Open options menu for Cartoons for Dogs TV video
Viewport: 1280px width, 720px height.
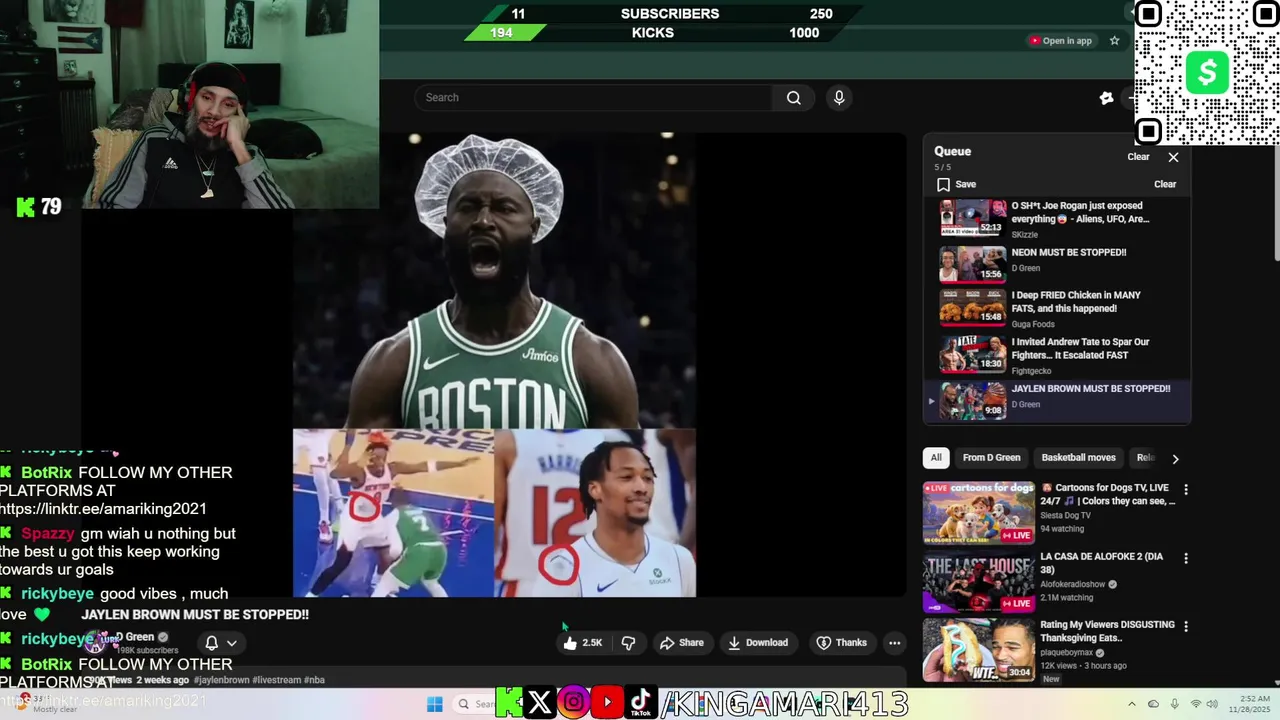(1186, 490)
